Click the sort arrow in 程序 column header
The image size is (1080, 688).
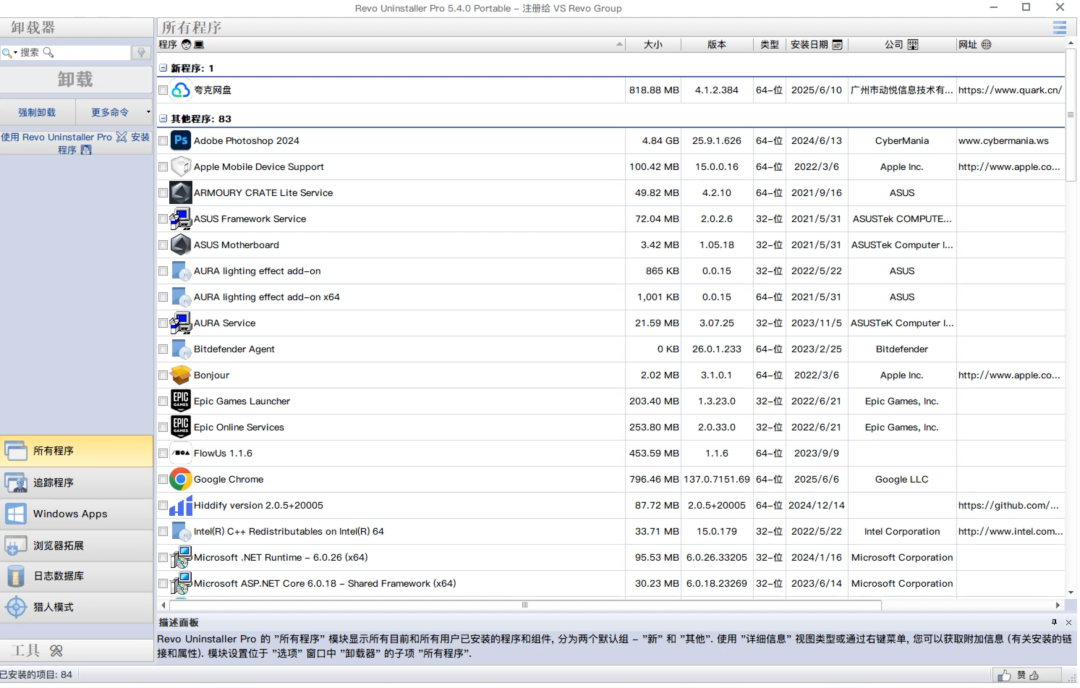click(619, 45)
